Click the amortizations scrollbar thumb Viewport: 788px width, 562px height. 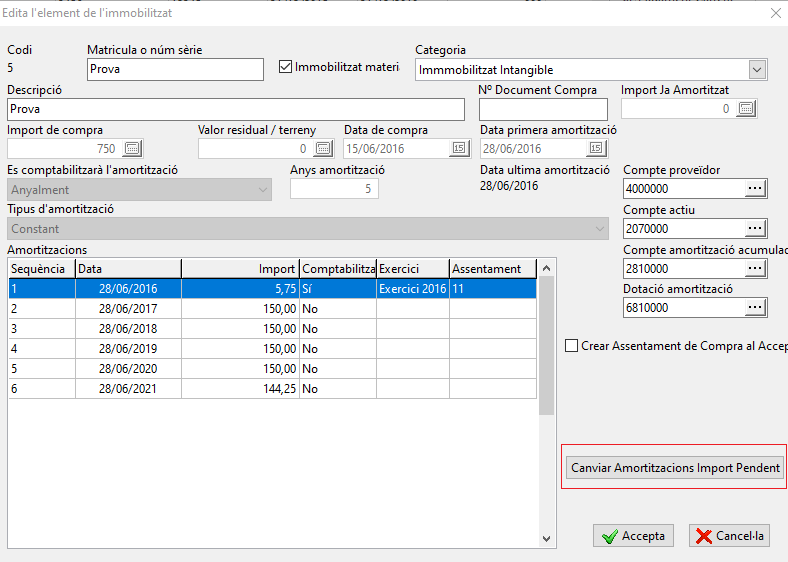[547, 346]
